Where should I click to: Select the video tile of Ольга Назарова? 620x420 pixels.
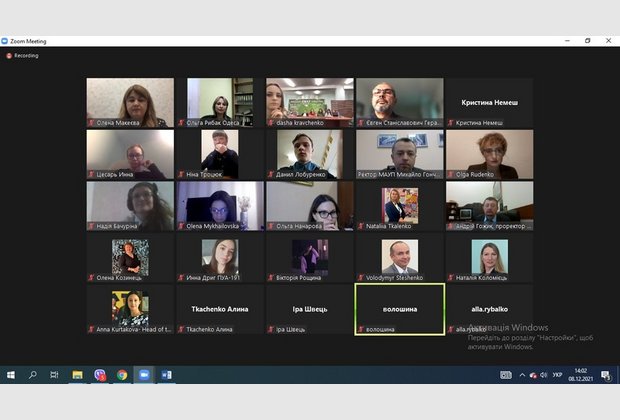310,206
